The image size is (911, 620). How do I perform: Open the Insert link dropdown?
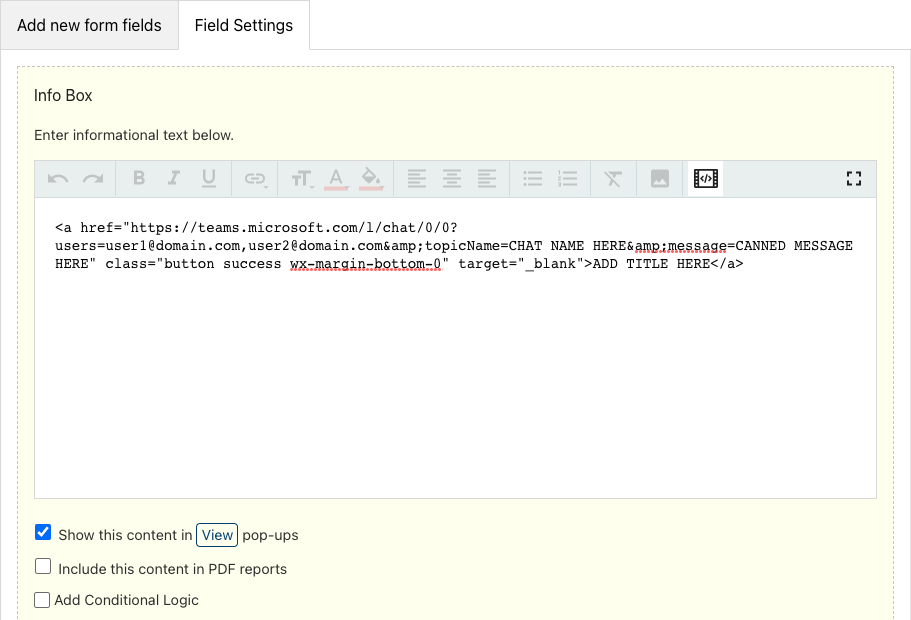coord(255,178)
